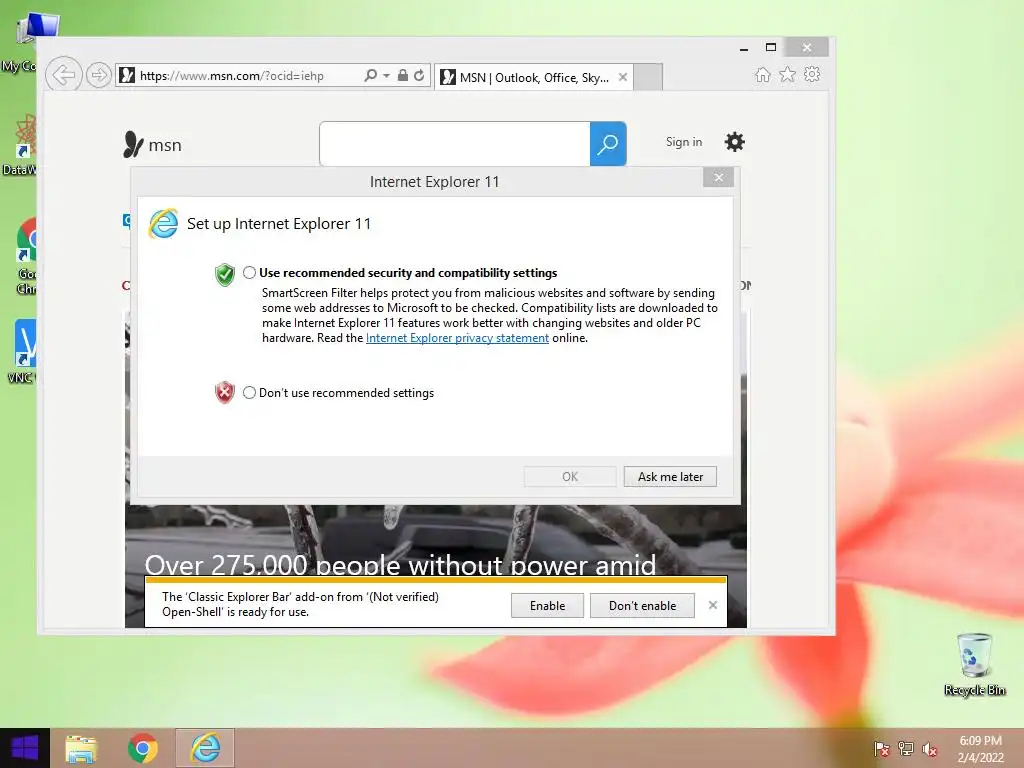Screen dimensions: 1024x768
Task: Click the Ask me later button
Action: tap(670, 477)
